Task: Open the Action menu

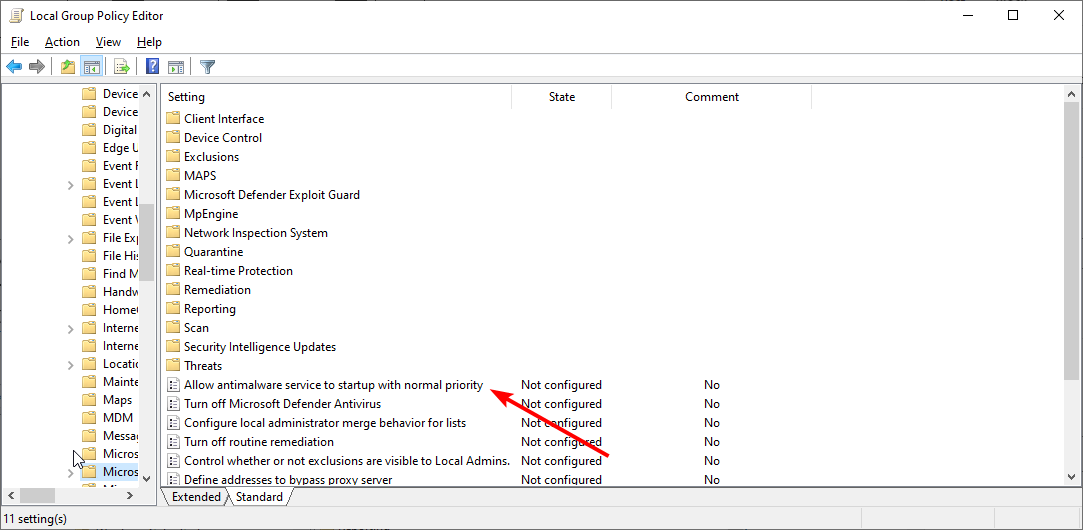Action: pyautogui.click(x=62, y=42)
